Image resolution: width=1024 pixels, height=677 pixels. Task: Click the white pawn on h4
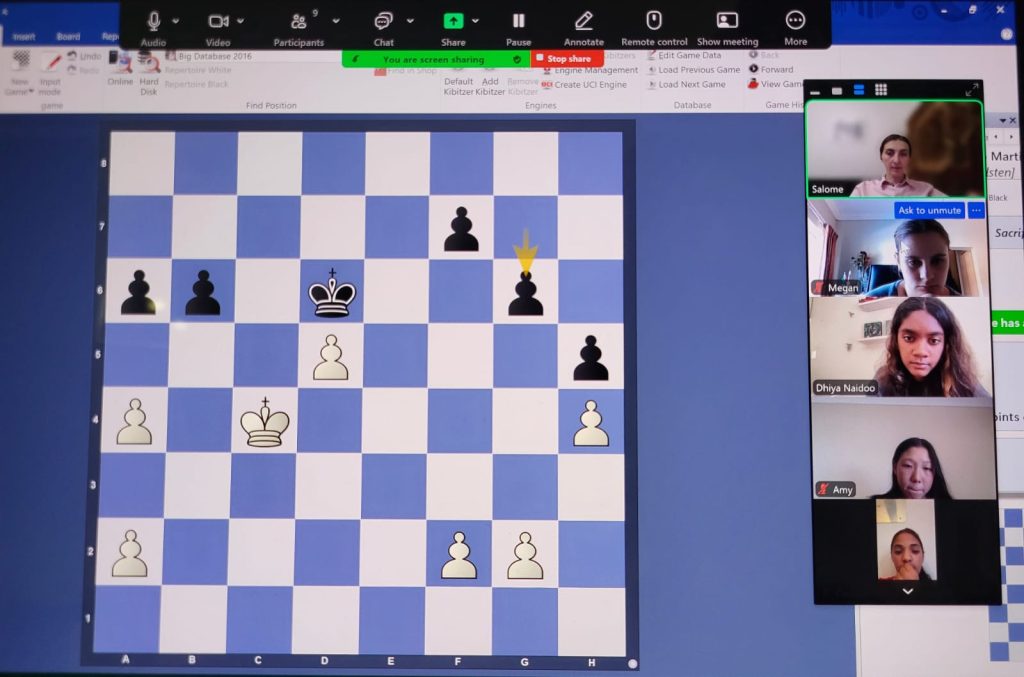click(591, 424)
